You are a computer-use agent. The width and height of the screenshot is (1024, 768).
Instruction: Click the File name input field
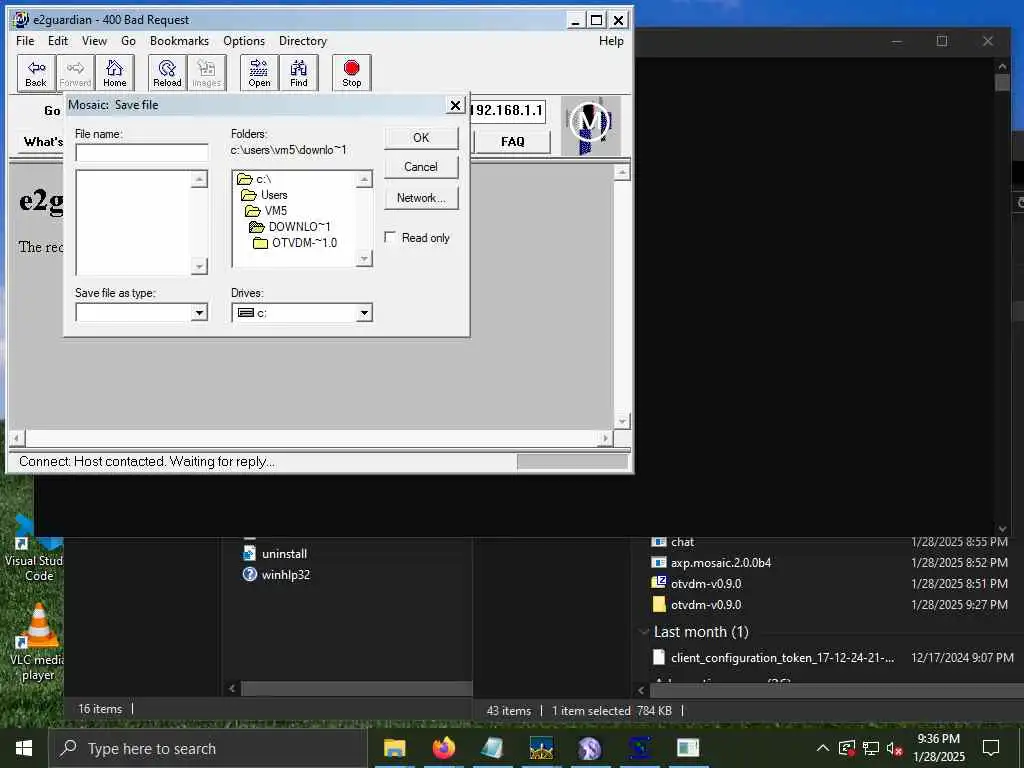point(142,152)
